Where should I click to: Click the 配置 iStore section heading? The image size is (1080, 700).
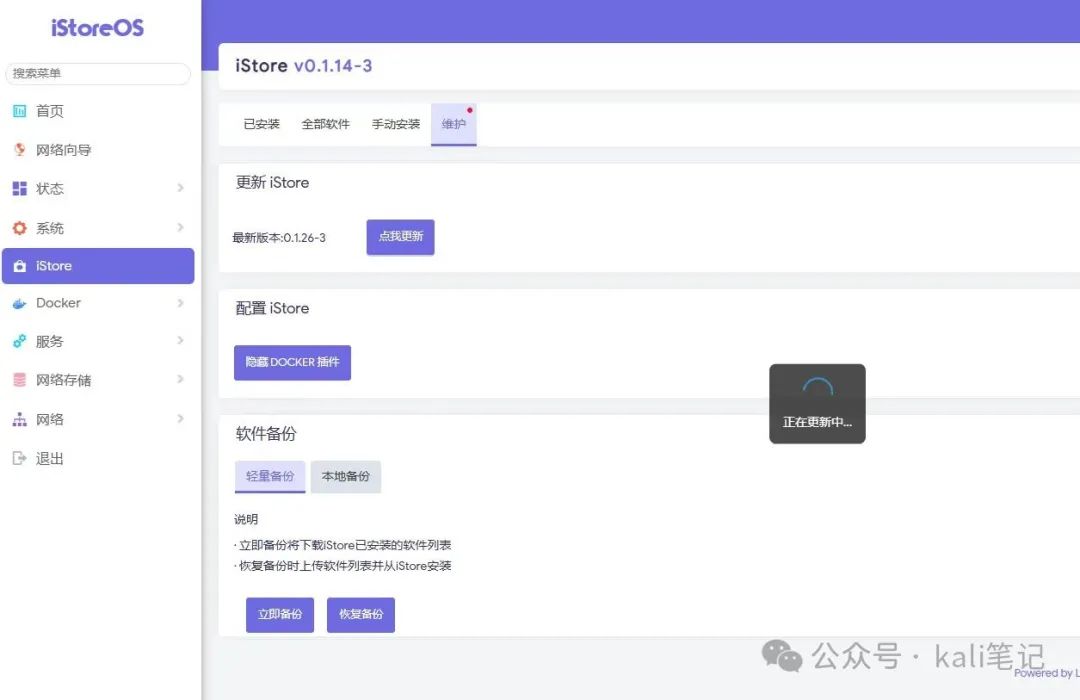[x=272, y=308]
